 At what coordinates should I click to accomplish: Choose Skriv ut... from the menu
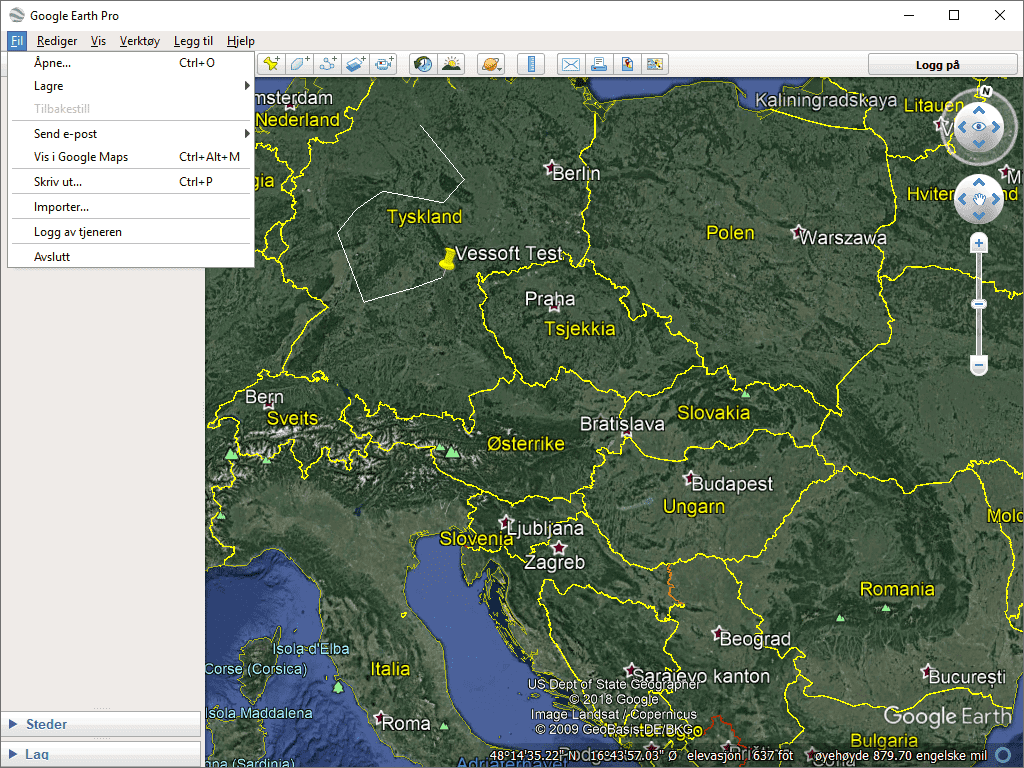(131, 182)
